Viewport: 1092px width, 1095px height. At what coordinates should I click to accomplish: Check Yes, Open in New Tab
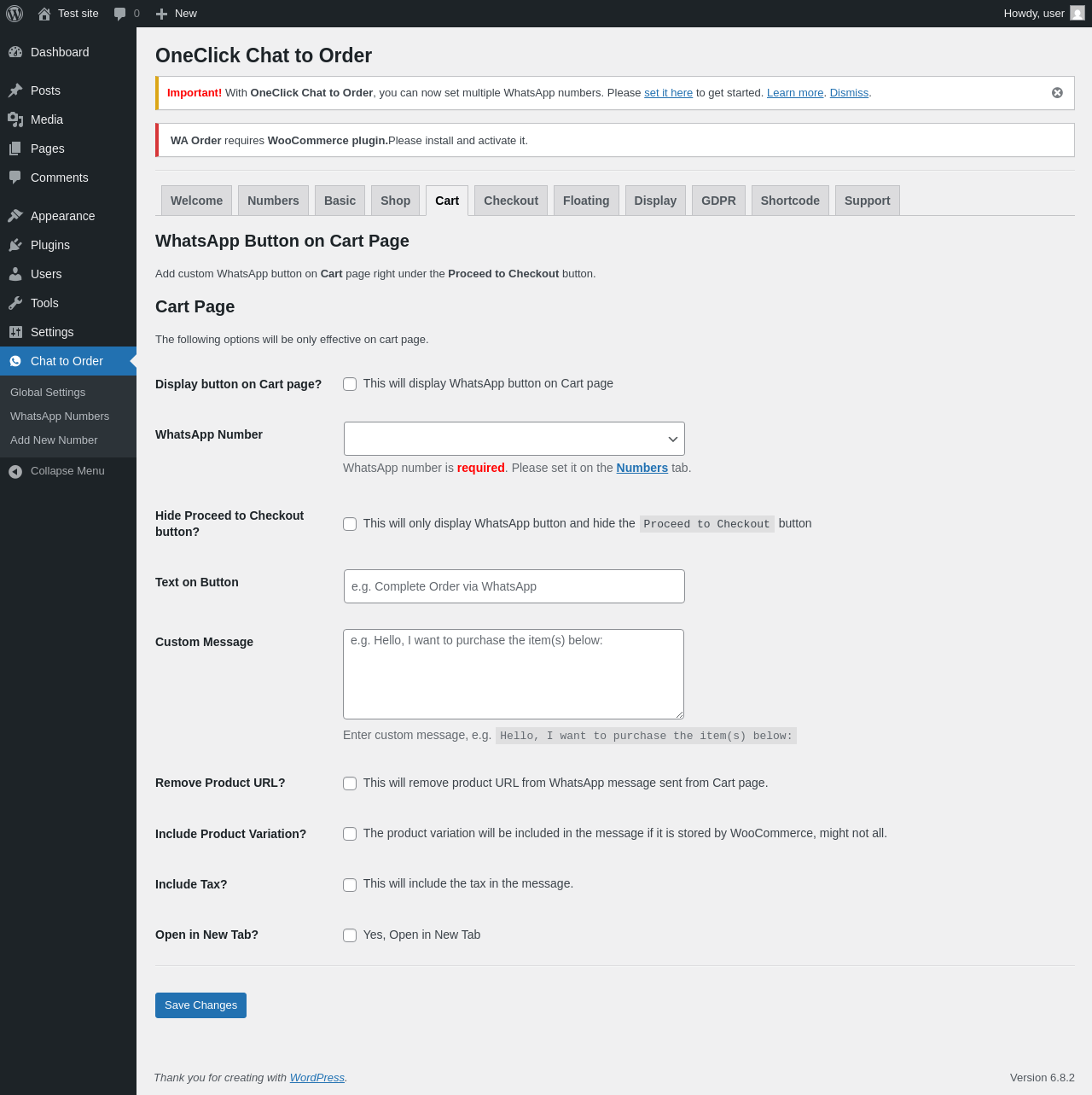tap(350, 935)
